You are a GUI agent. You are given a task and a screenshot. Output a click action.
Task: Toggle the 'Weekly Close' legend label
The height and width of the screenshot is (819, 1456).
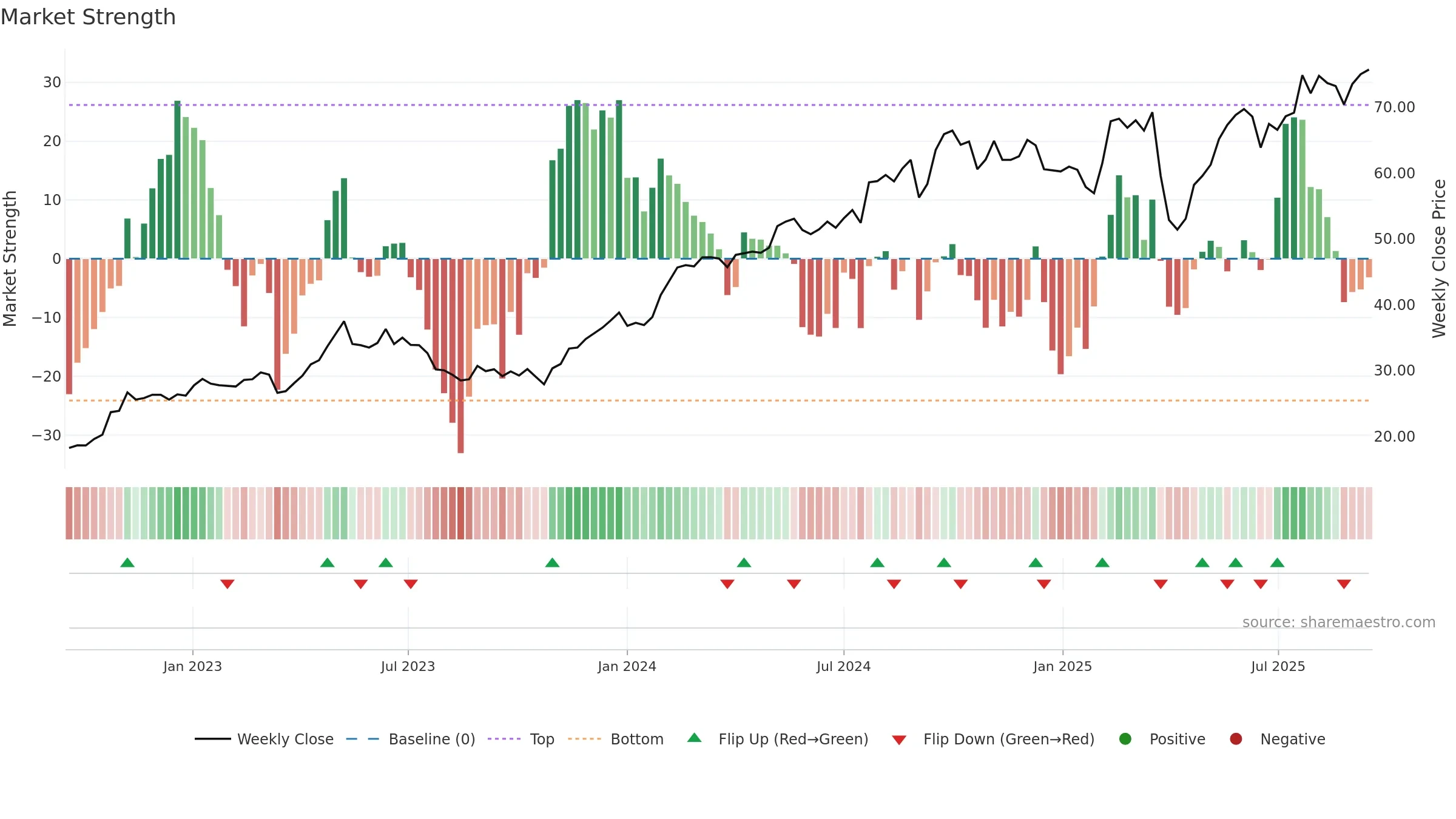point(285,739)
